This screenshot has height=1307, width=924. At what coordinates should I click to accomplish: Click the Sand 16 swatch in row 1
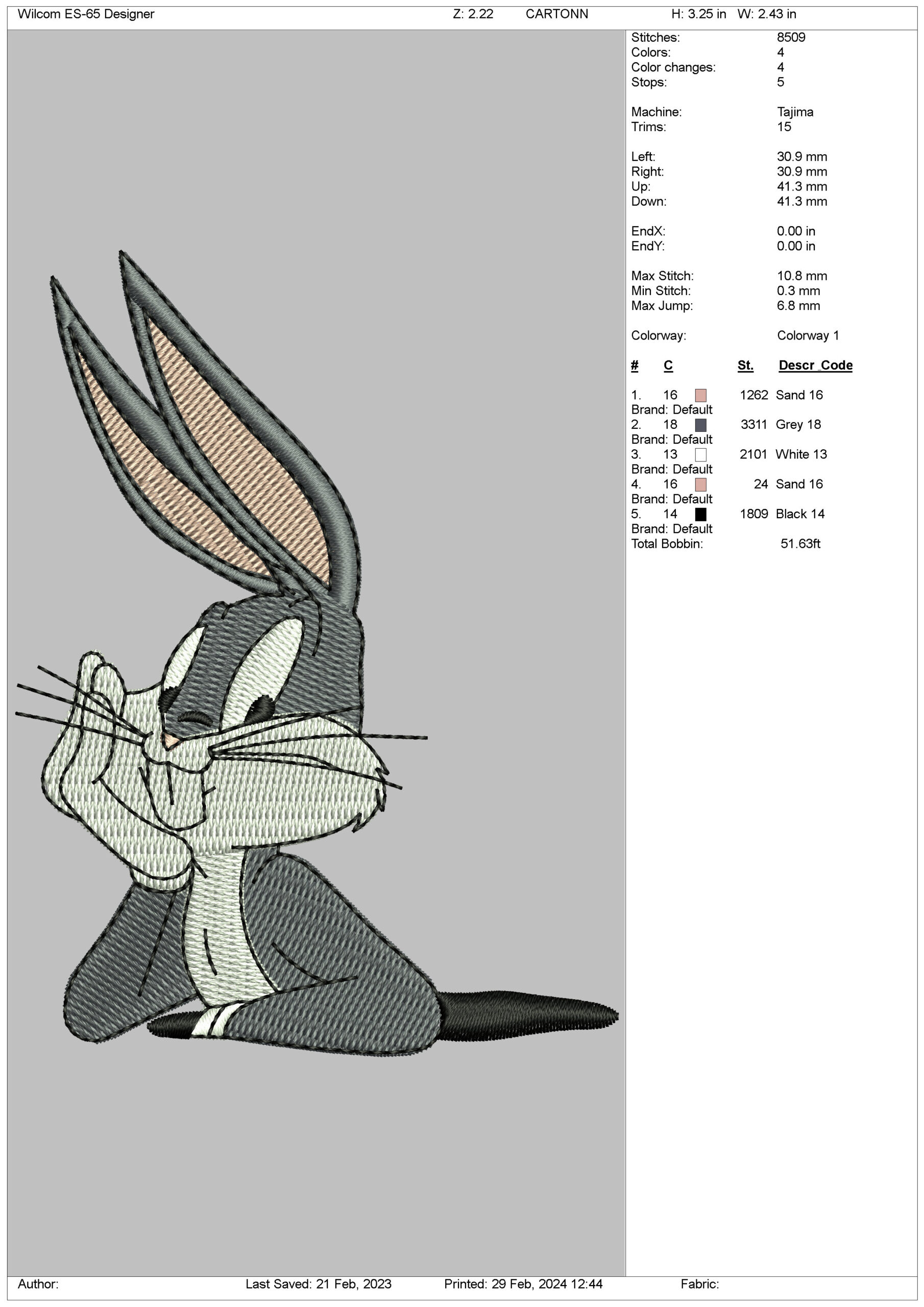[700, 395]
